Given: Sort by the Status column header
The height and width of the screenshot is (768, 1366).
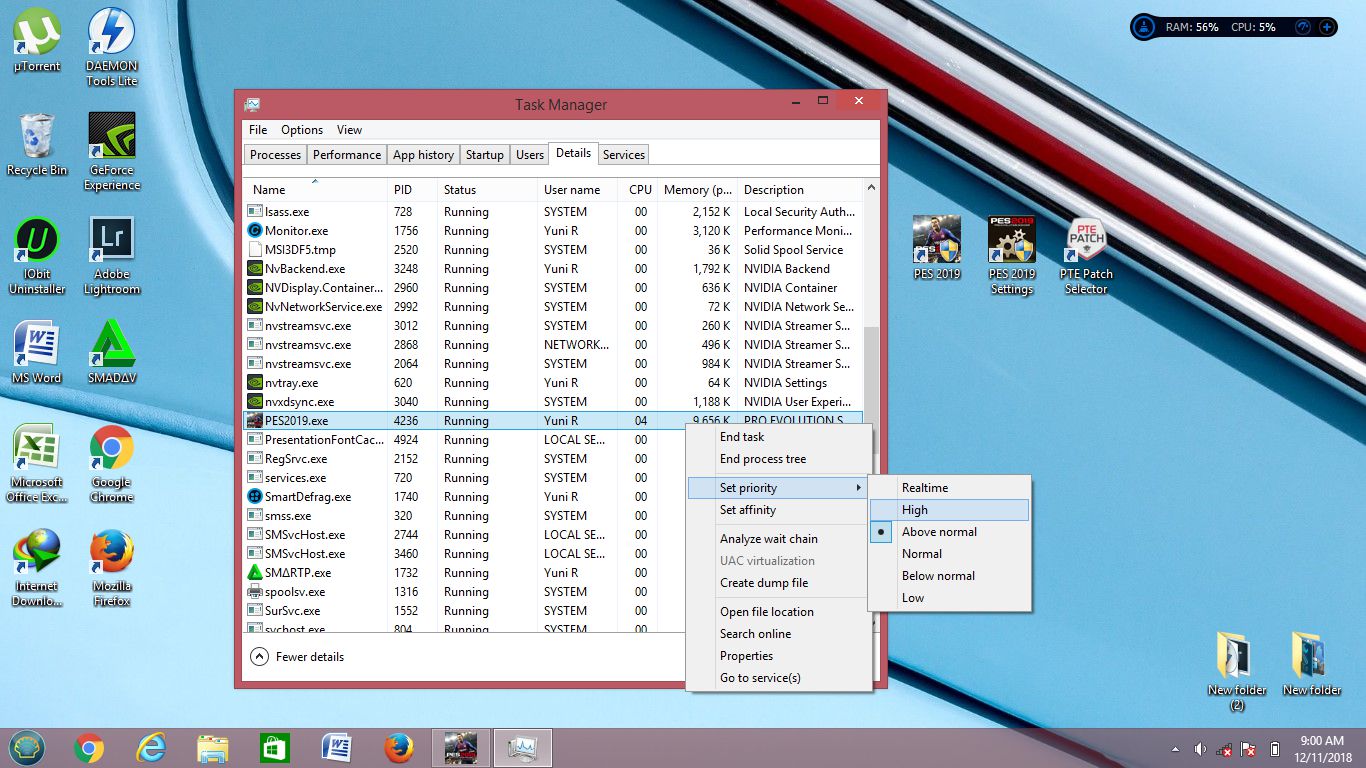Looking at the screenshot, I should 488,190.
